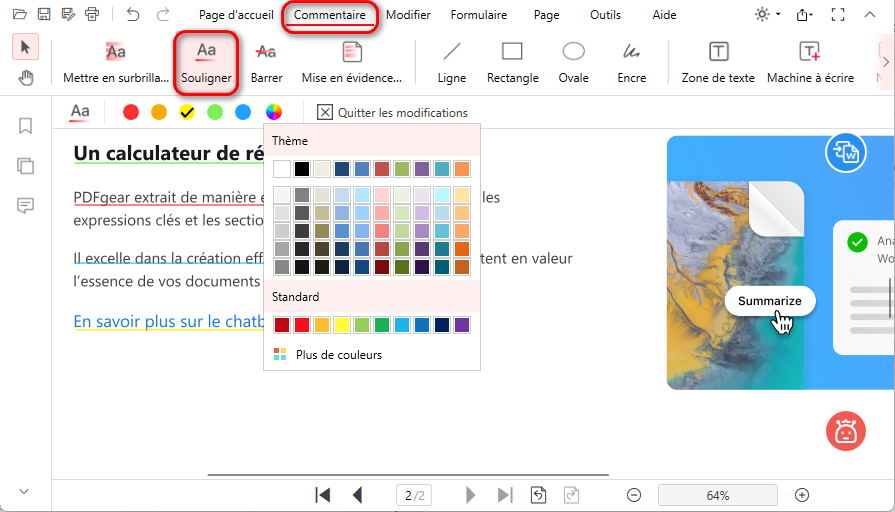Switch to the Modifier tab
Viewport: 895px width, 512px height.
[408, 15]
